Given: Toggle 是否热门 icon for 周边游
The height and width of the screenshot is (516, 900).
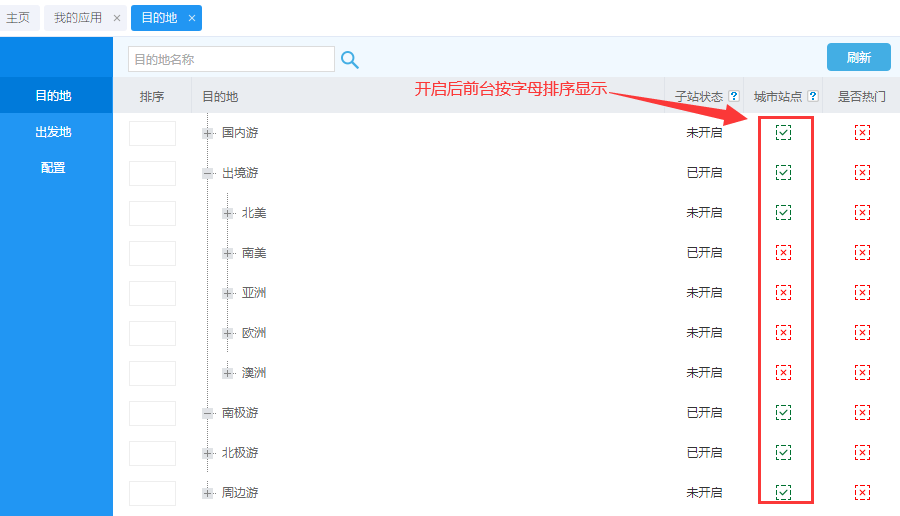Looking at the screenshot, I should point(862,493).
